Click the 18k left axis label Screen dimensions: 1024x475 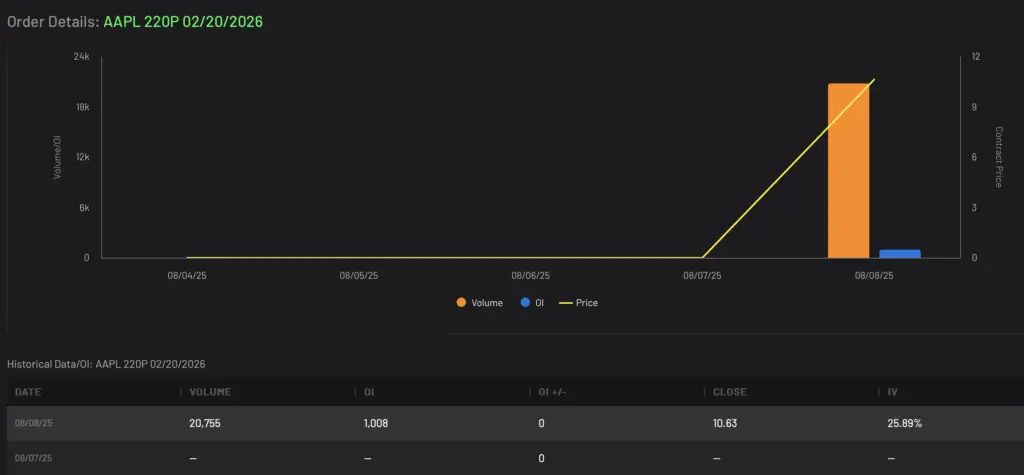tap(82, 107)
